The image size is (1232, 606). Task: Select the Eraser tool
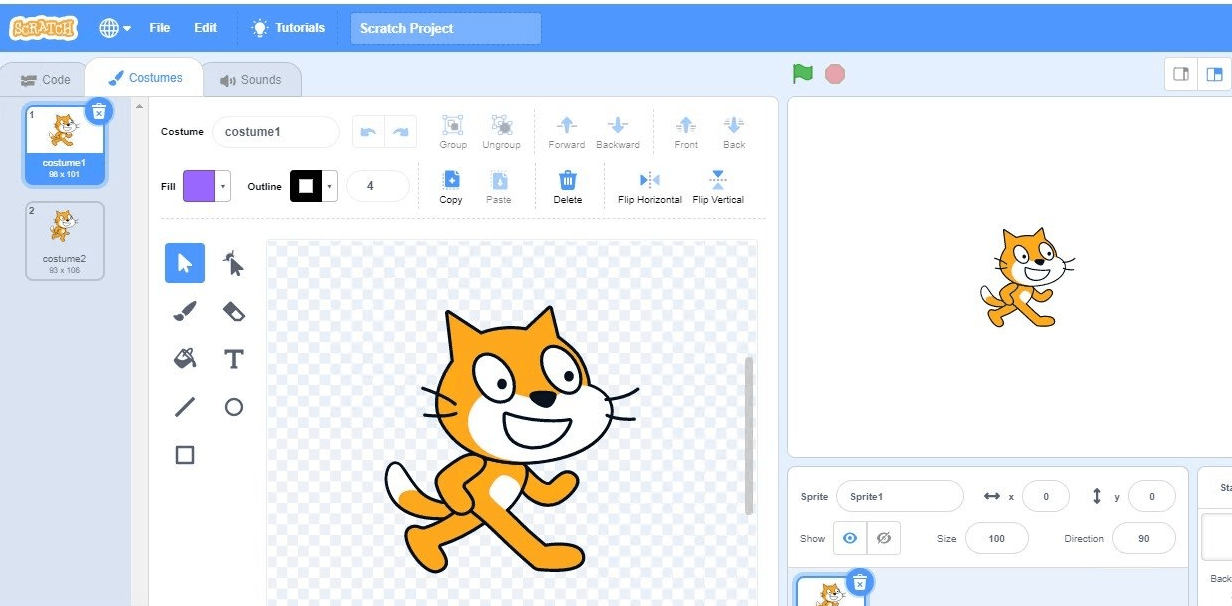(x=233, y=312)
